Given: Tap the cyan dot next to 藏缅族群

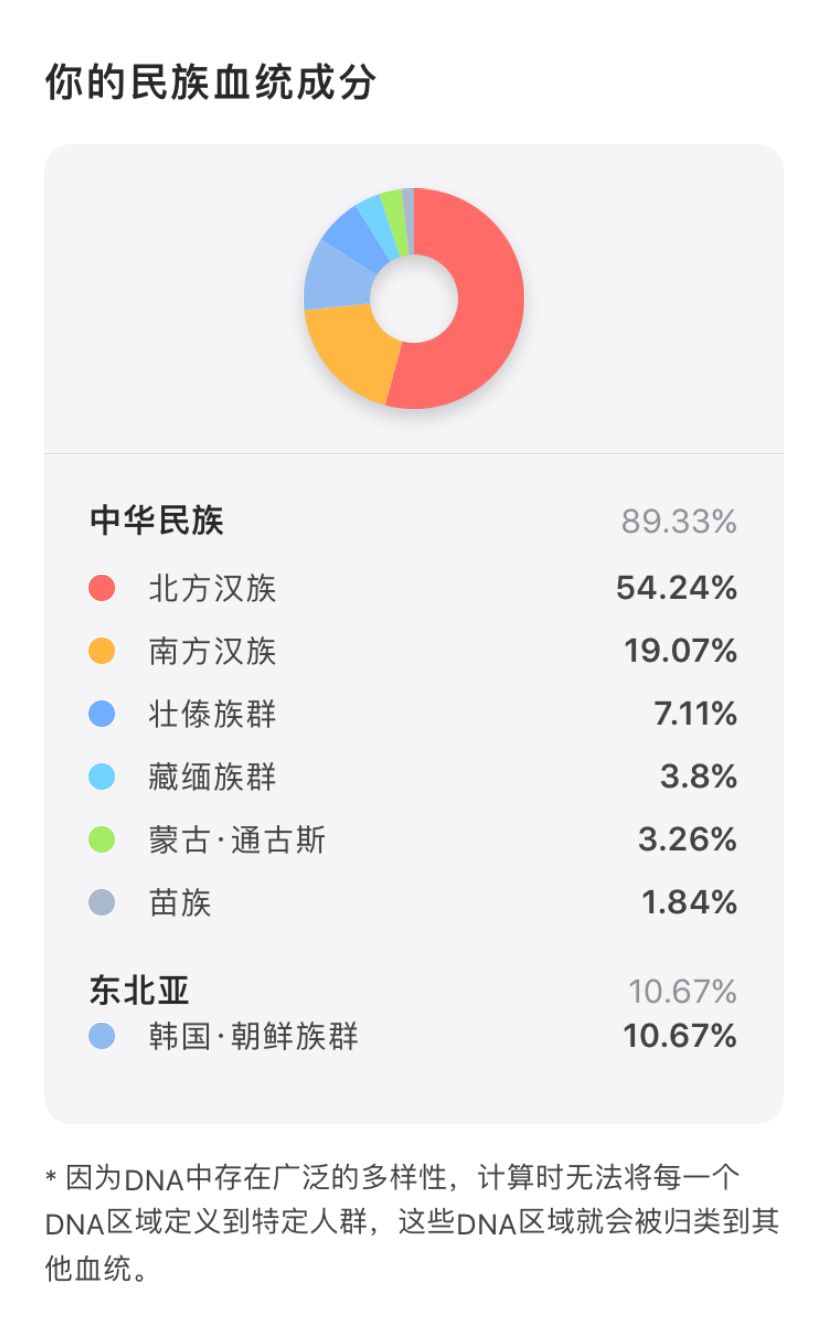Looking at the screenshot, I should [102, 777].
